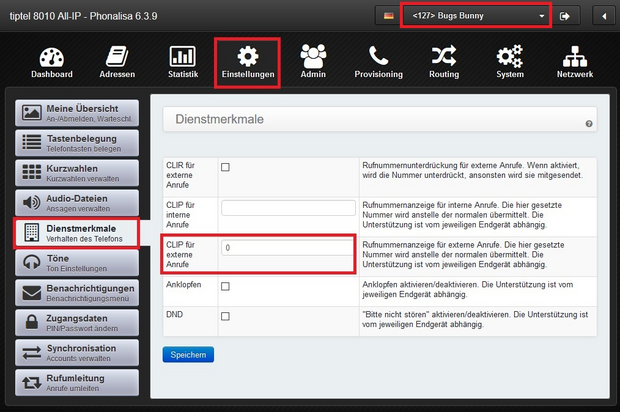Select Tastenbelegung in the sidebar

click(78, 142)
